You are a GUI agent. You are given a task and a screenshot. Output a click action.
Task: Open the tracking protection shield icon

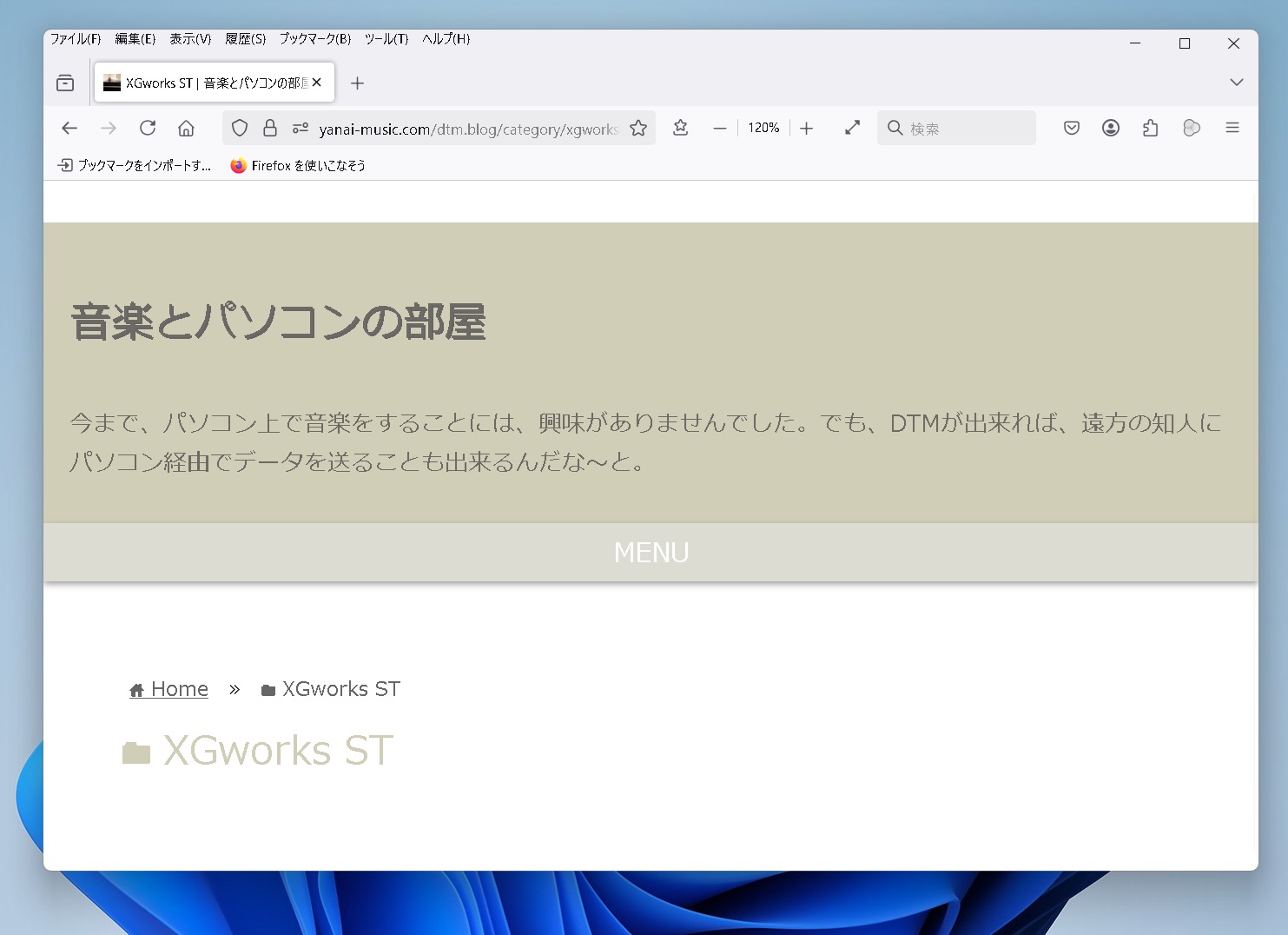[x=240, y=129]
